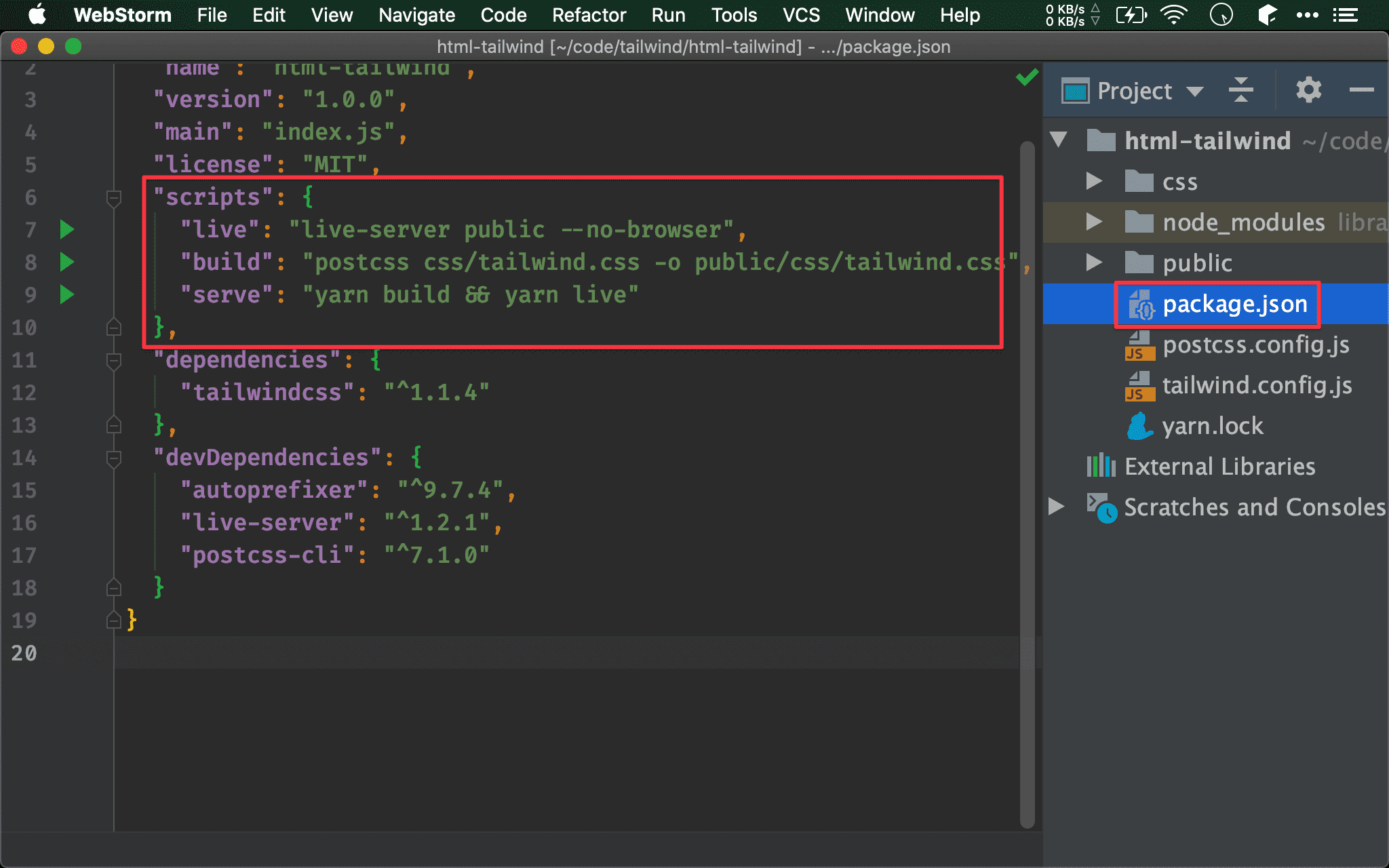Run the "serve" script gutter arrow

coord(66,294)
